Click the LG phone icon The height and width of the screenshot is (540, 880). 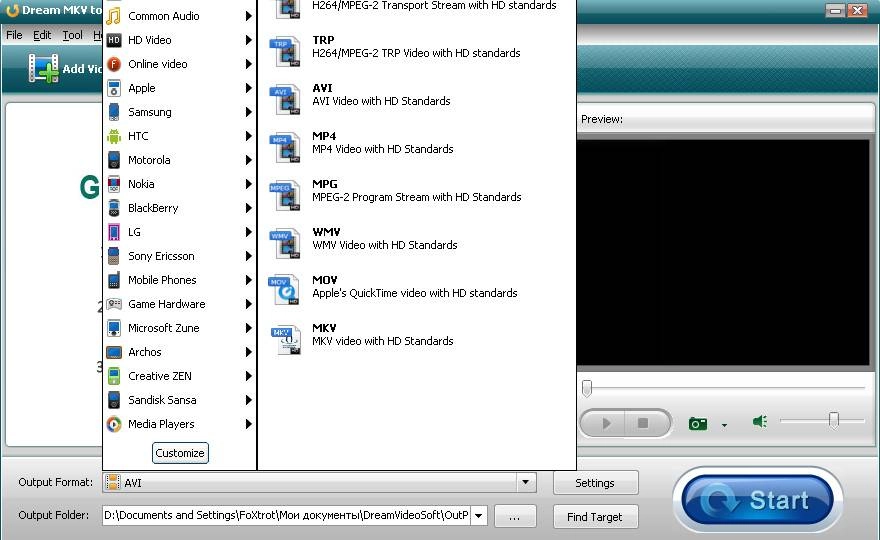pos(114,232)
